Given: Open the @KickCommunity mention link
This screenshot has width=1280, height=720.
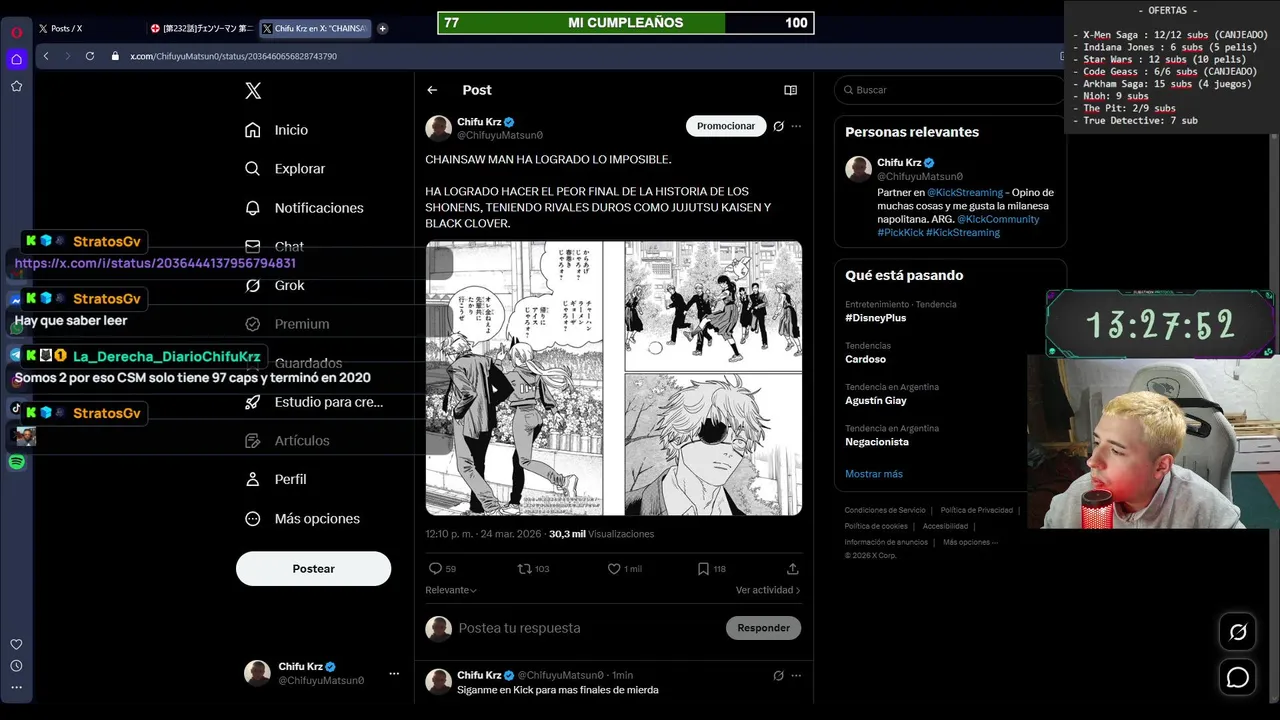Looking at the screenshot, I should pyautogui.click(x=998, y=219).
